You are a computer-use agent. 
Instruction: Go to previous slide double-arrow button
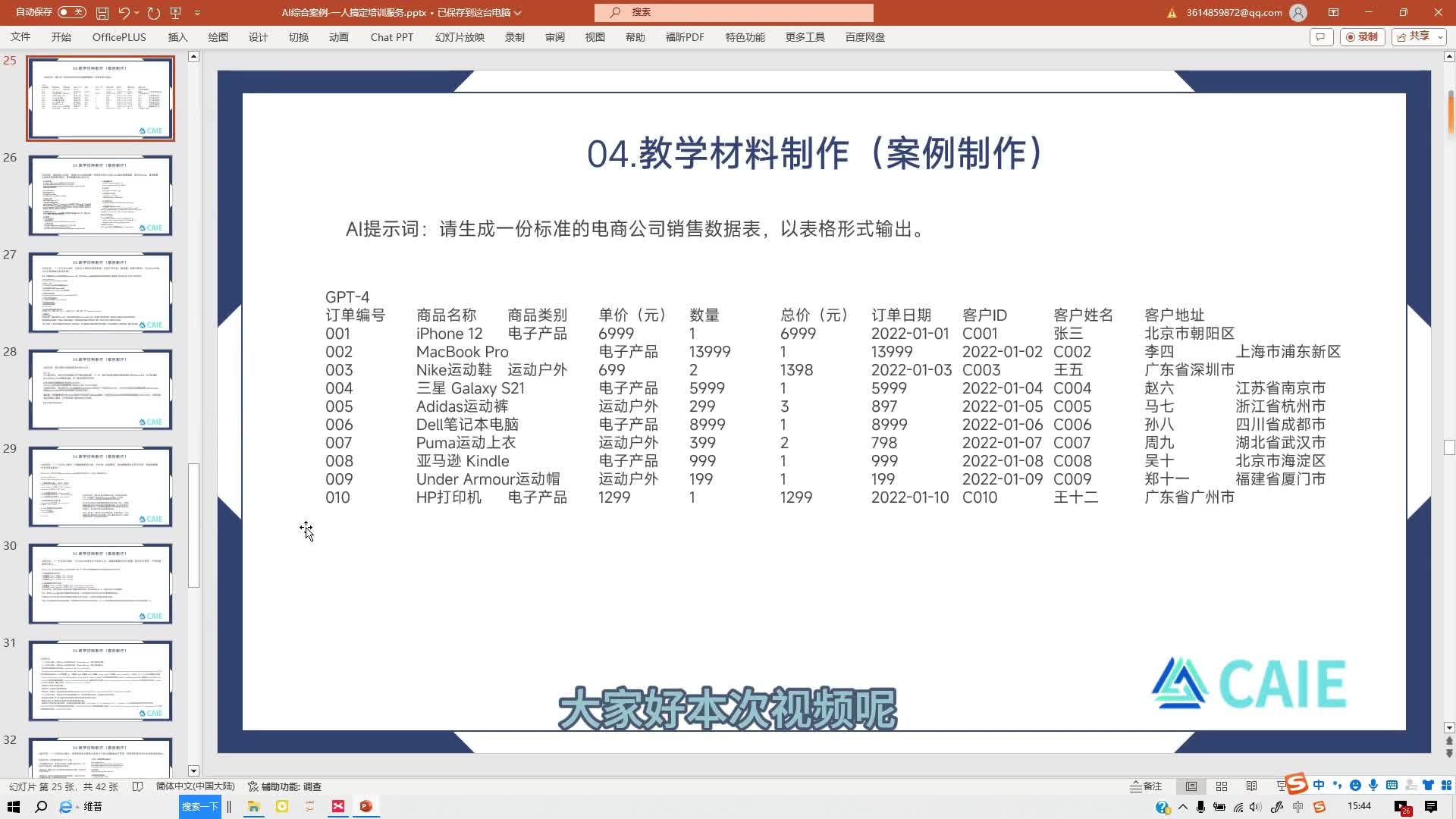pyautogui.click(x=1449, y=742)
